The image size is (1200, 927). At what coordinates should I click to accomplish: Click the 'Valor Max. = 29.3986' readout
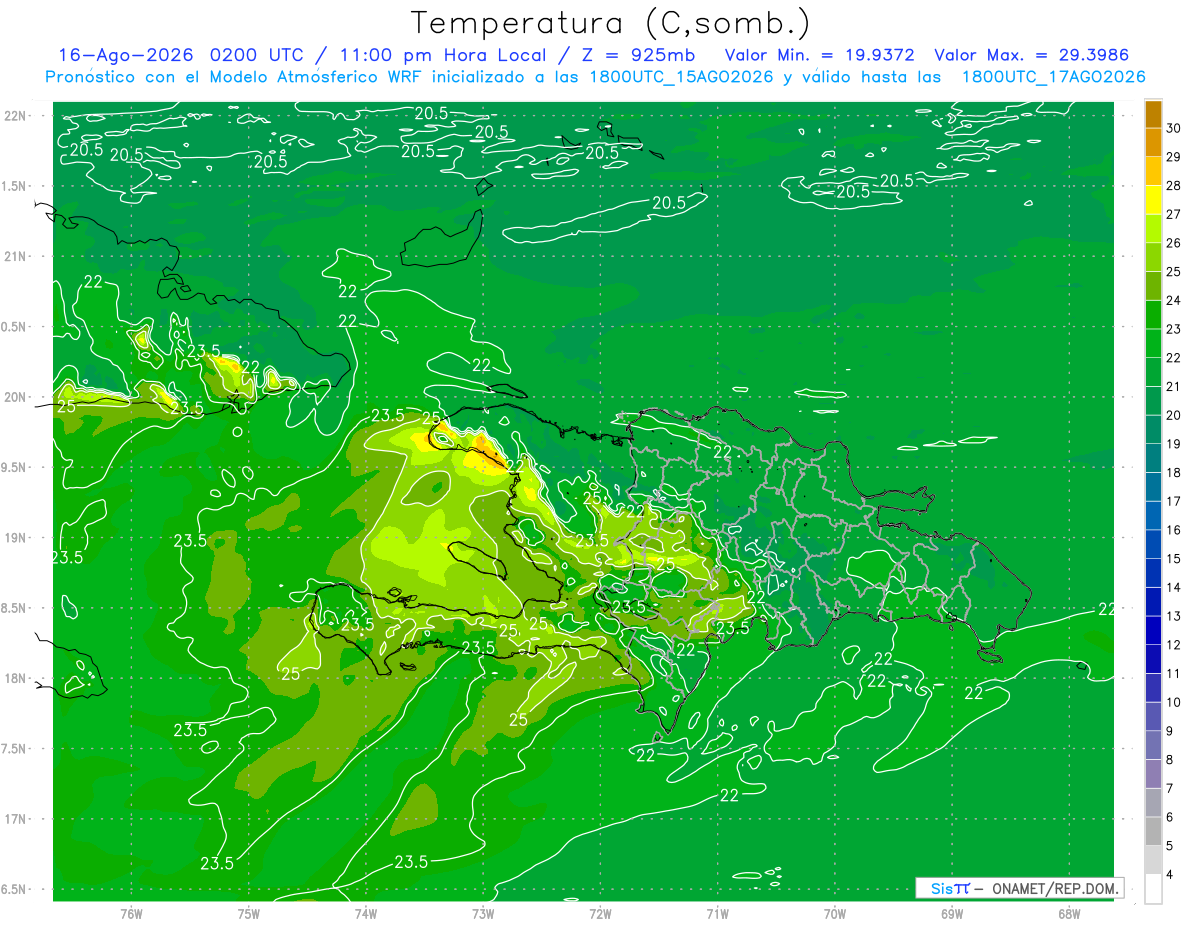click(x=1031, y=55)
